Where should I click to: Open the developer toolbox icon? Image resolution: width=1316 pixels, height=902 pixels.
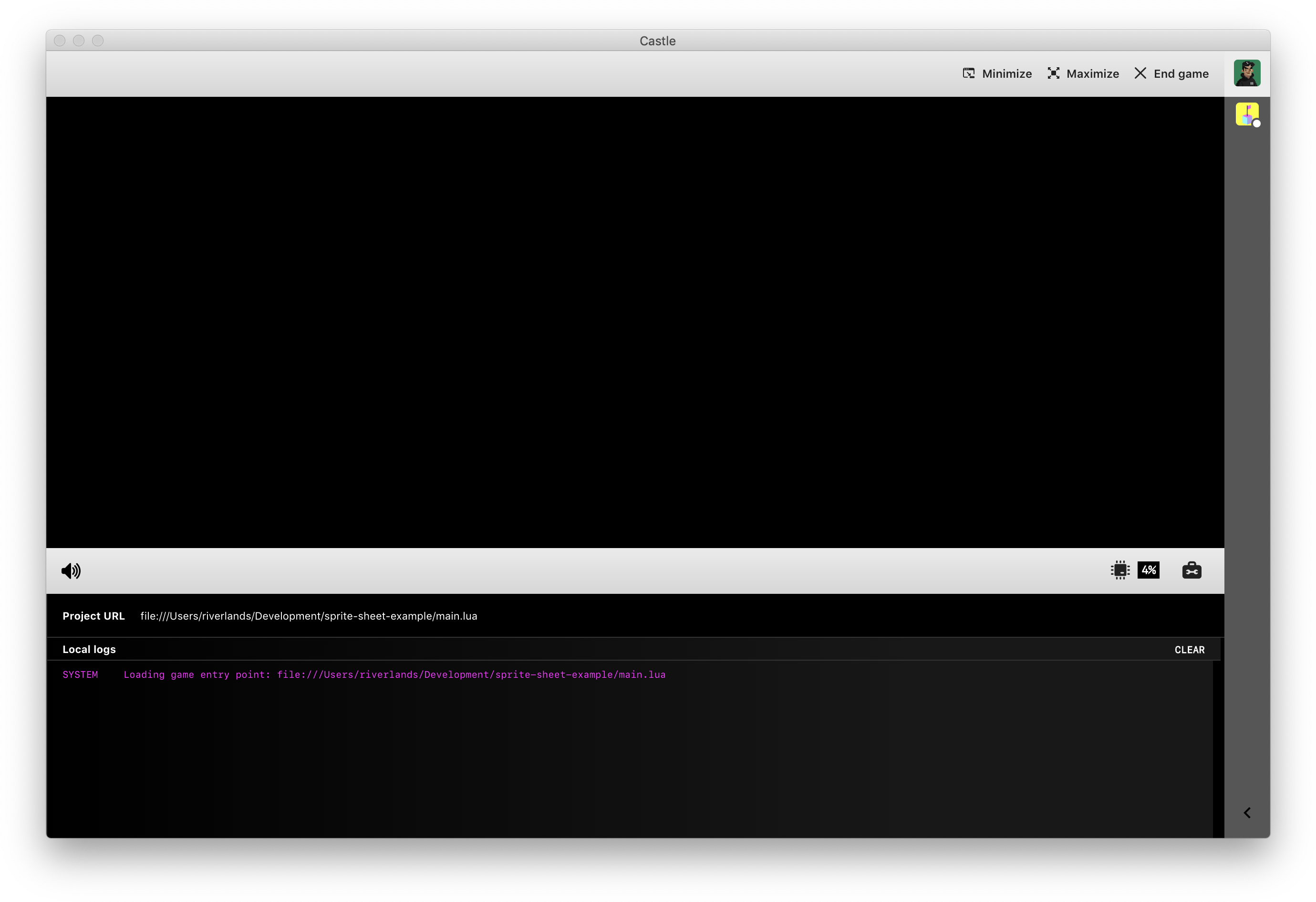(1192, 570)
